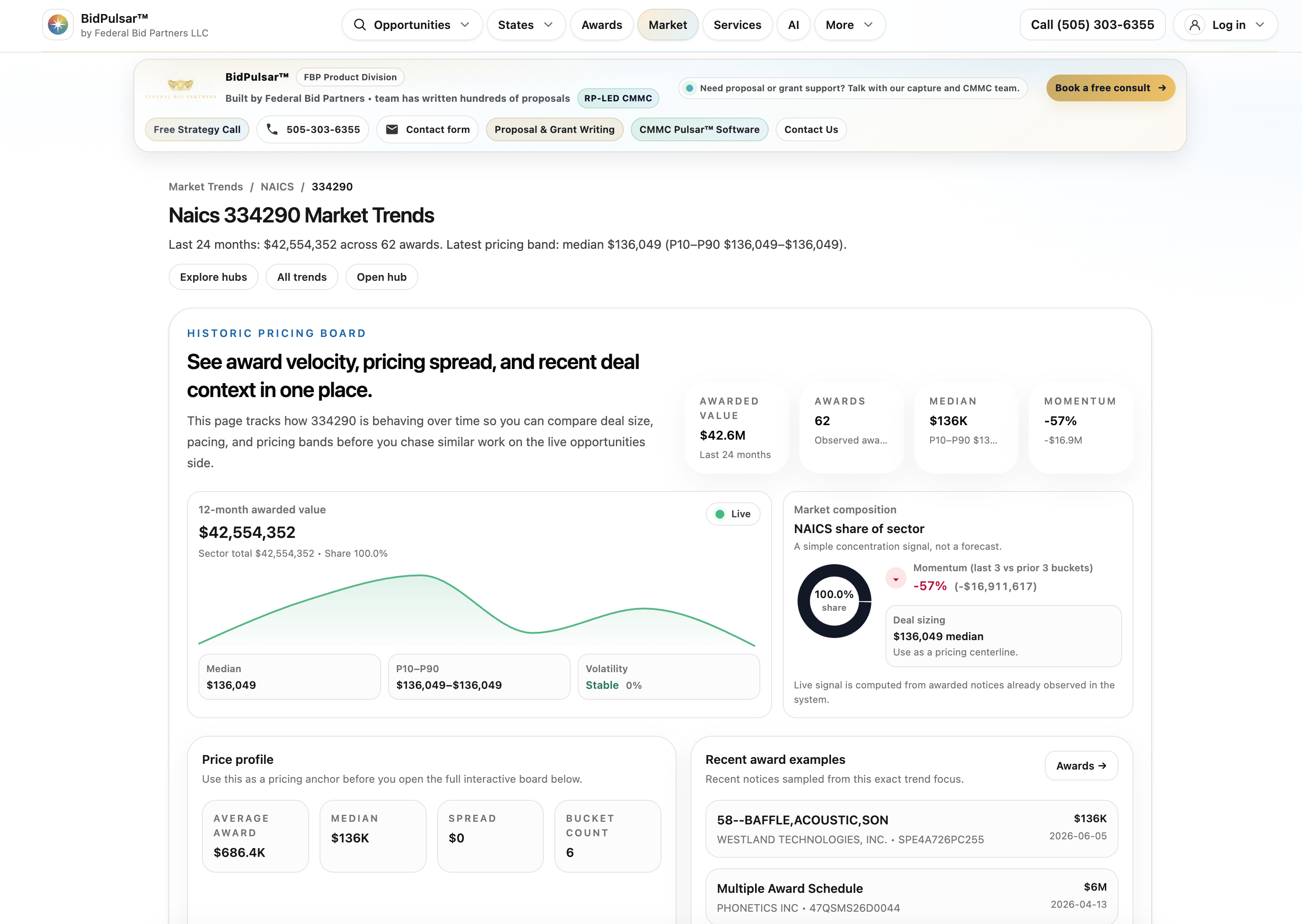1302x924 pixels.
Task: Click the Awards 62 stat card
Action: pos(851,427)
